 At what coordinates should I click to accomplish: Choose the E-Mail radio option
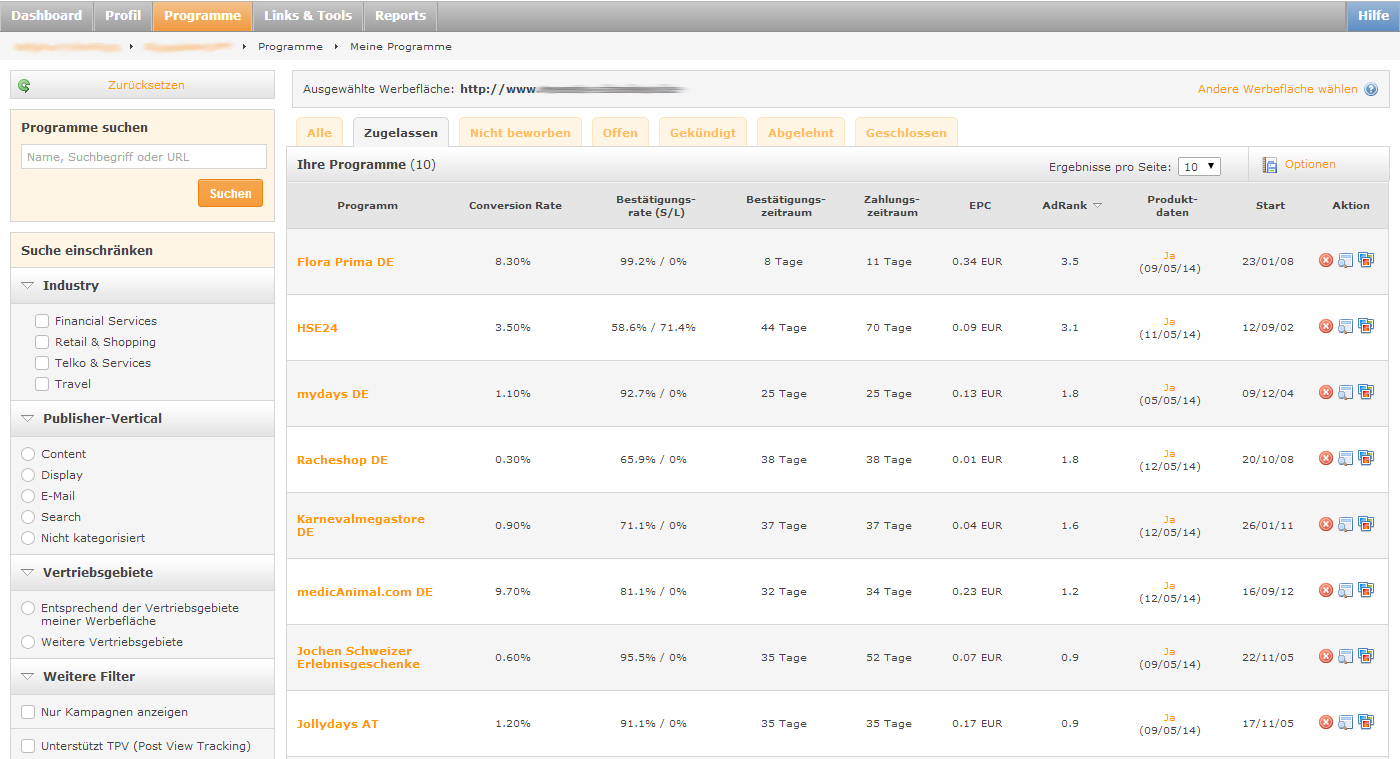(x=28, y=496)
